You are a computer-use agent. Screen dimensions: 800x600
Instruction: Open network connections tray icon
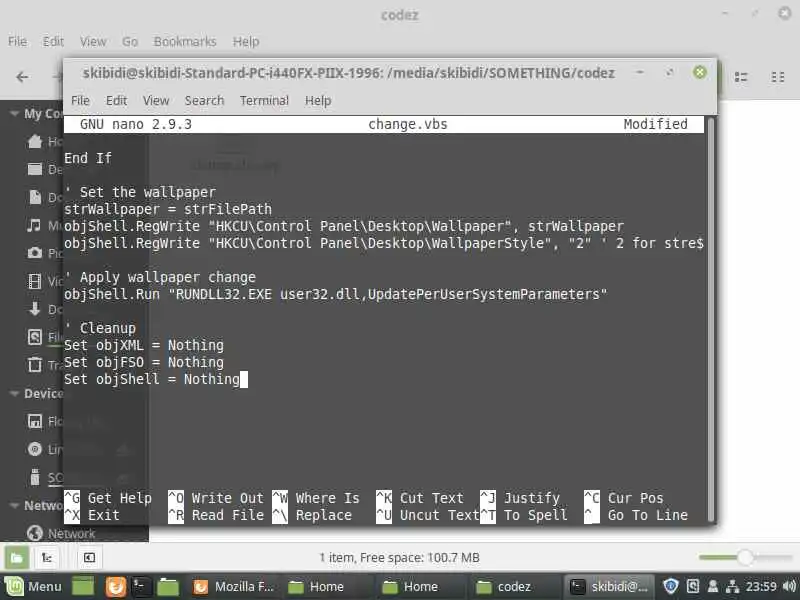tap(733, 587)
